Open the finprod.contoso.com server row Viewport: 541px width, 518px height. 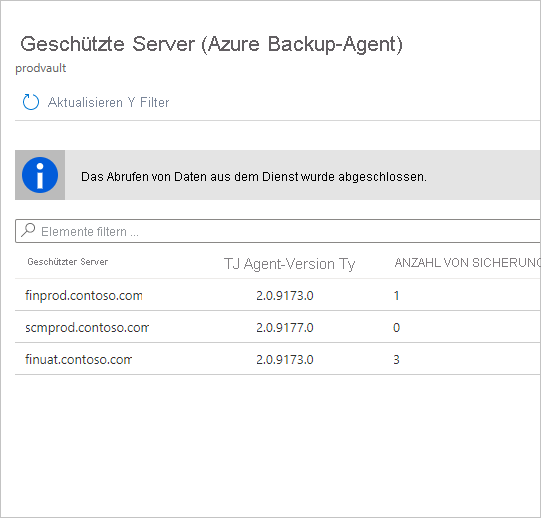(278, 295)
